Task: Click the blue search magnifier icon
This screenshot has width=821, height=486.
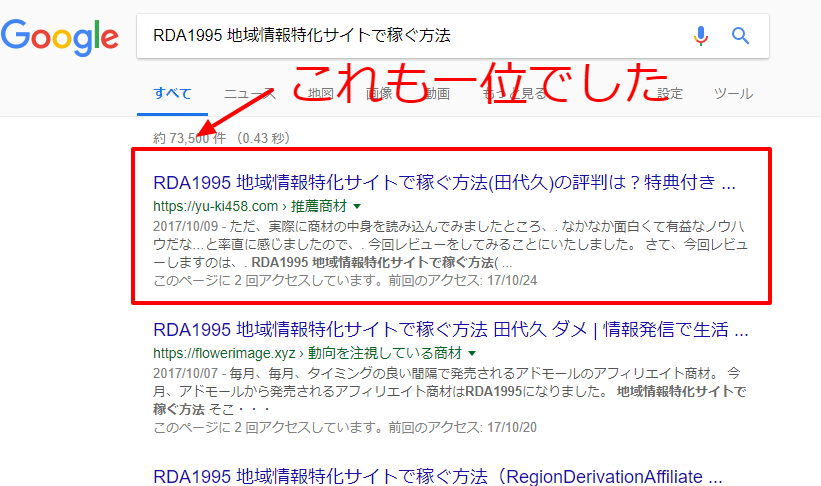Action: click(x=740, y=36)
